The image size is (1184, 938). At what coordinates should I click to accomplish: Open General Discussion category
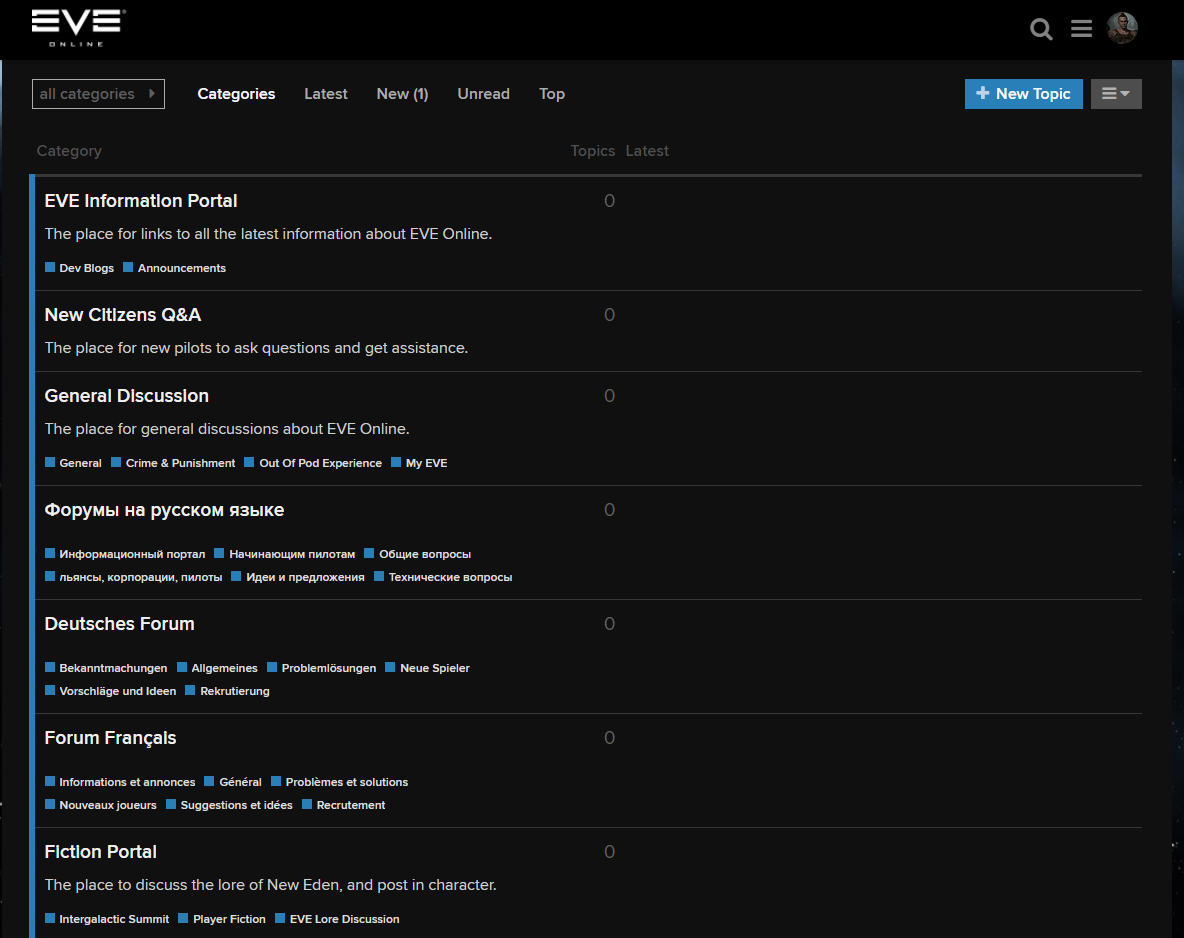point(126,396)
